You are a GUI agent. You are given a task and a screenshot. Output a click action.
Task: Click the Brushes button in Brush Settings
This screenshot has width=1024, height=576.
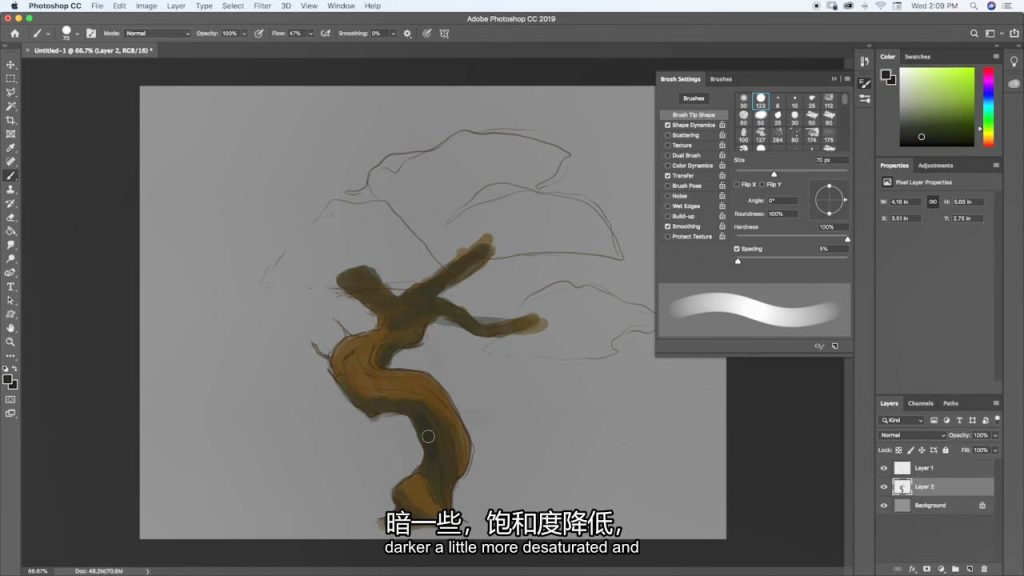tap(693, 98)
